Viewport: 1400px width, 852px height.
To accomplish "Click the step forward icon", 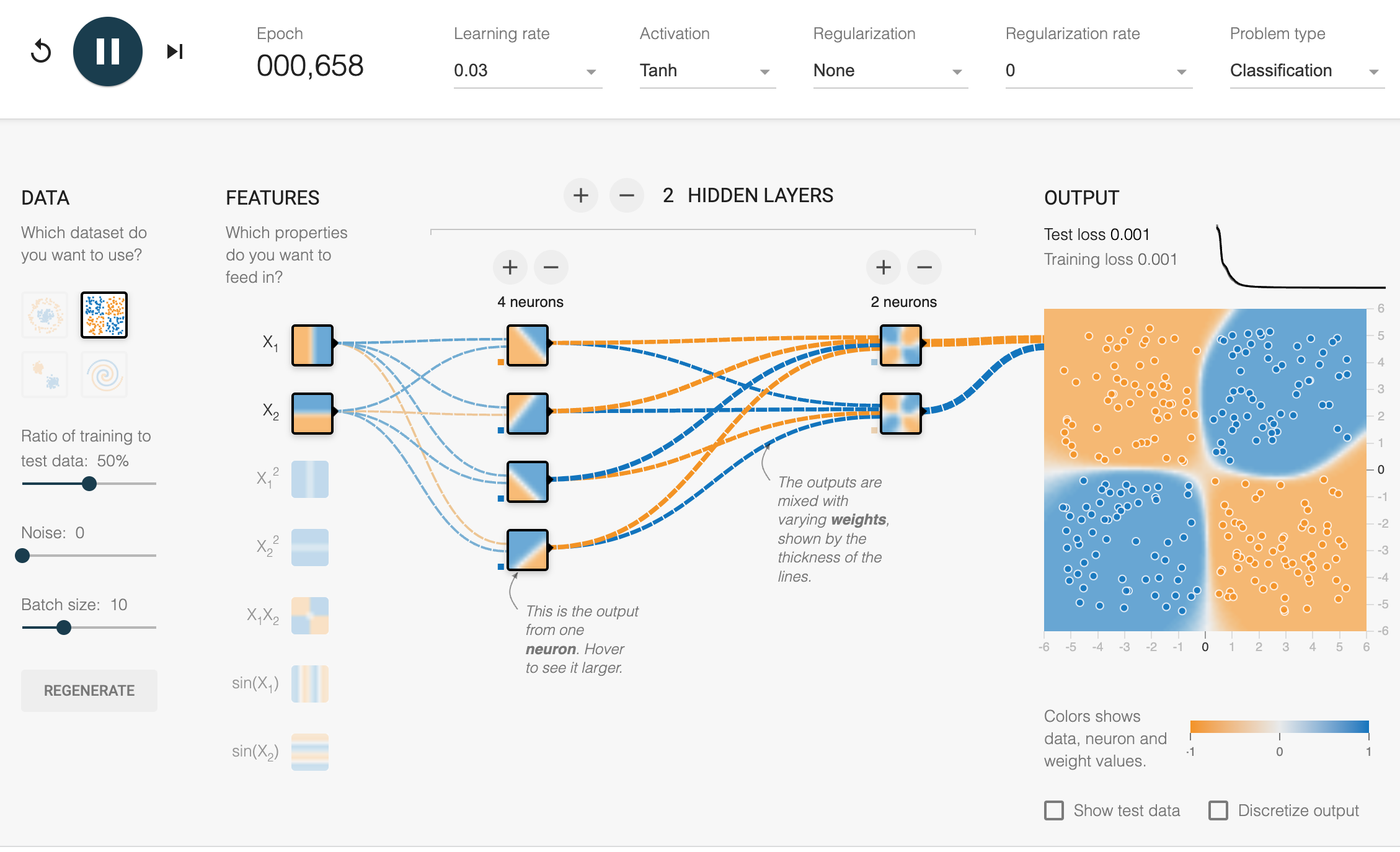I will [x=175, y=51].
